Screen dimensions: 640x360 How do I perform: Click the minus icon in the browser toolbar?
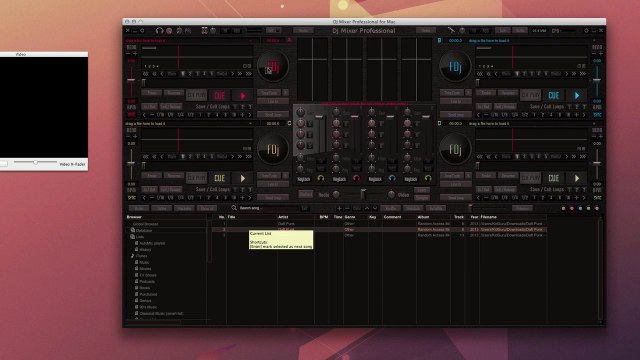click(347, 208)
